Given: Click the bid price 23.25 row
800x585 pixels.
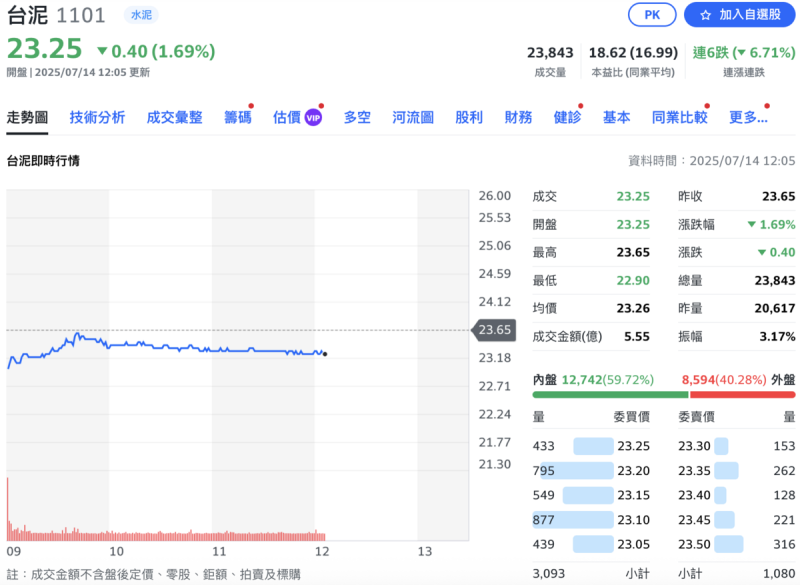Looking at the screenshot, I should coord(591,446).
